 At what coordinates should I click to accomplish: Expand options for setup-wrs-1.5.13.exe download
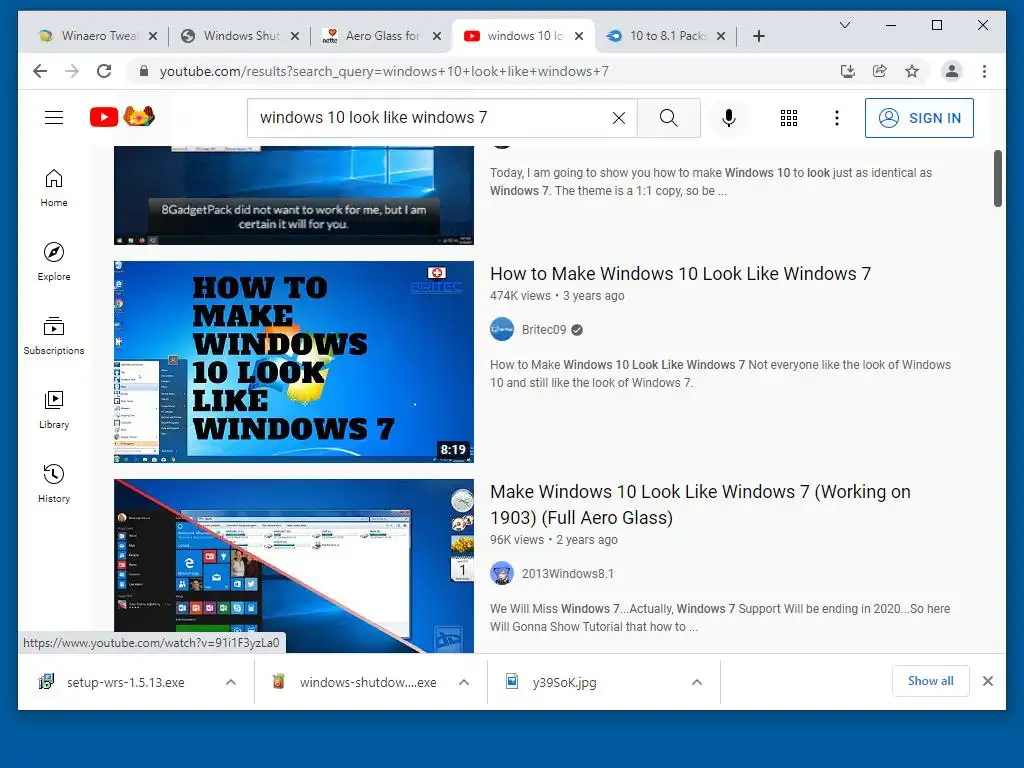(231, 682)
